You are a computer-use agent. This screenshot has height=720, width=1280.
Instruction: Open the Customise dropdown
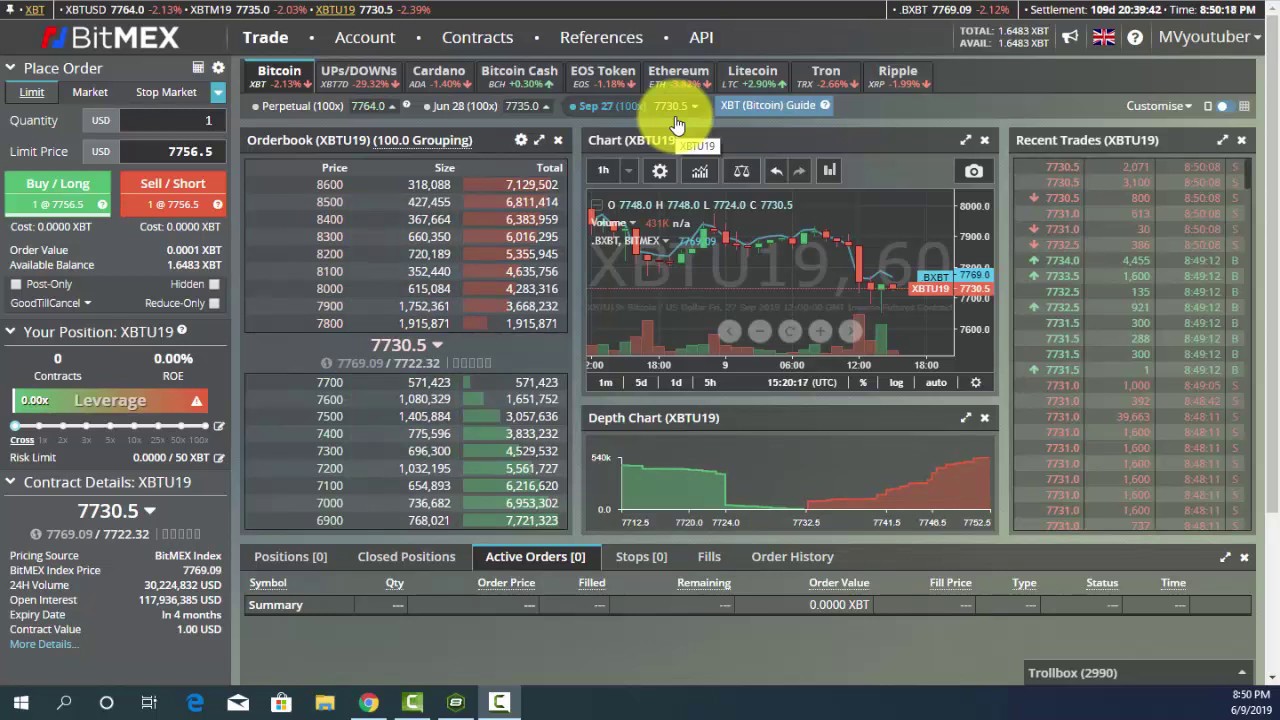click(1159, 106)
